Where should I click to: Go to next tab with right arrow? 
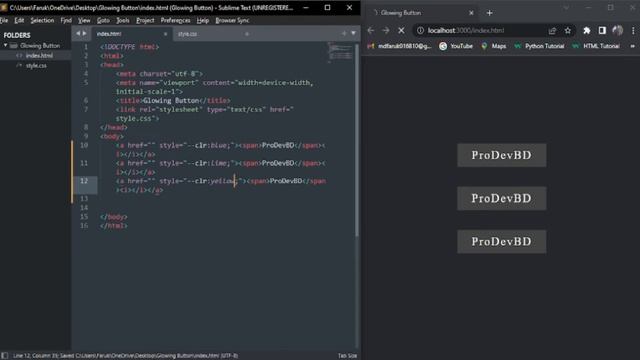(84, 33)
